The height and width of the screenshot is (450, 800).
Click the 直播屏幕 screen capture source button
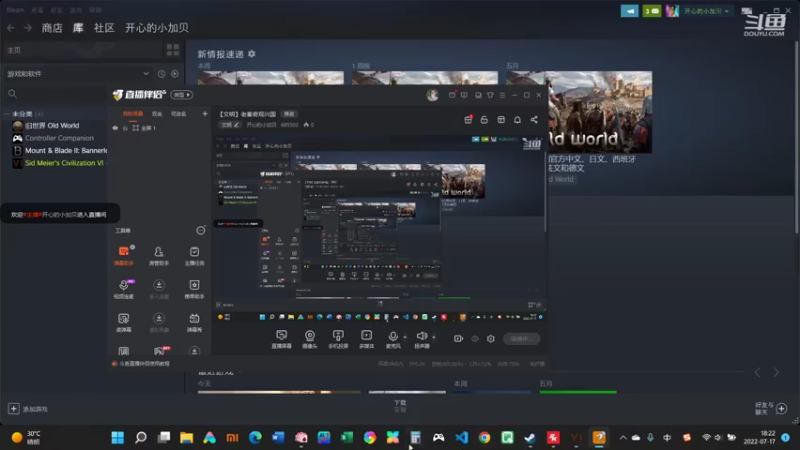click(x=281, y=339)
